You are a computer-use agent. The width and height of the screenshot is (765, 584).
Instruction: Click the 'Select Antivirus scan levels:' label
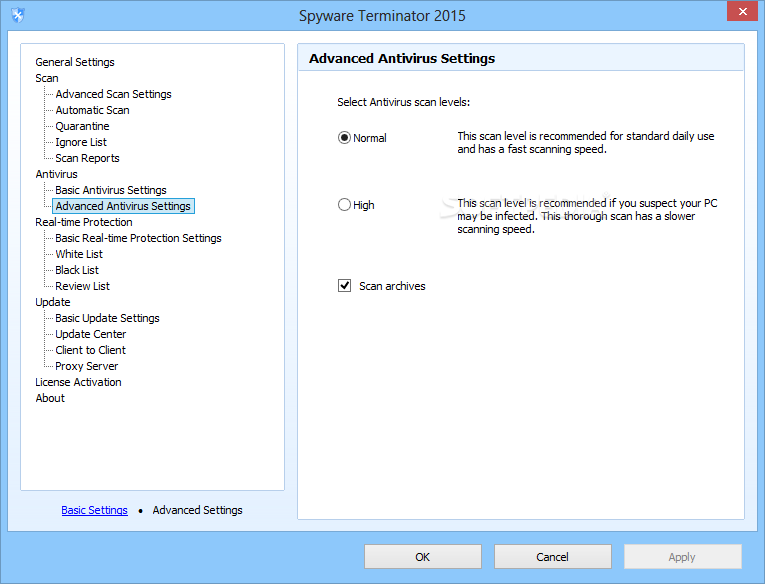[x=403, y=102]
